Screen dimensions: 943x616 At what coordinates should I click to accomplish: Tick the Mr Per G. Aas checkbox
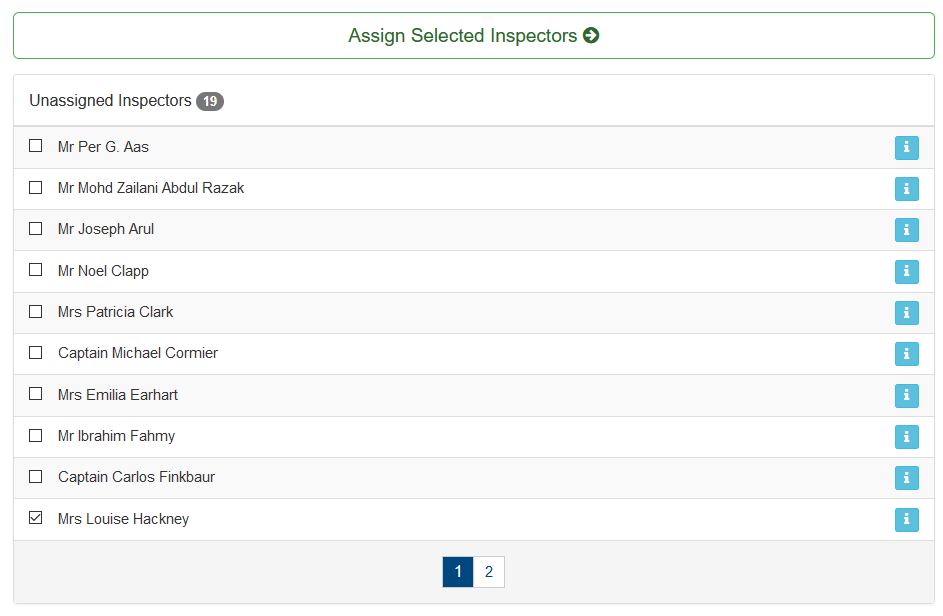35,146
